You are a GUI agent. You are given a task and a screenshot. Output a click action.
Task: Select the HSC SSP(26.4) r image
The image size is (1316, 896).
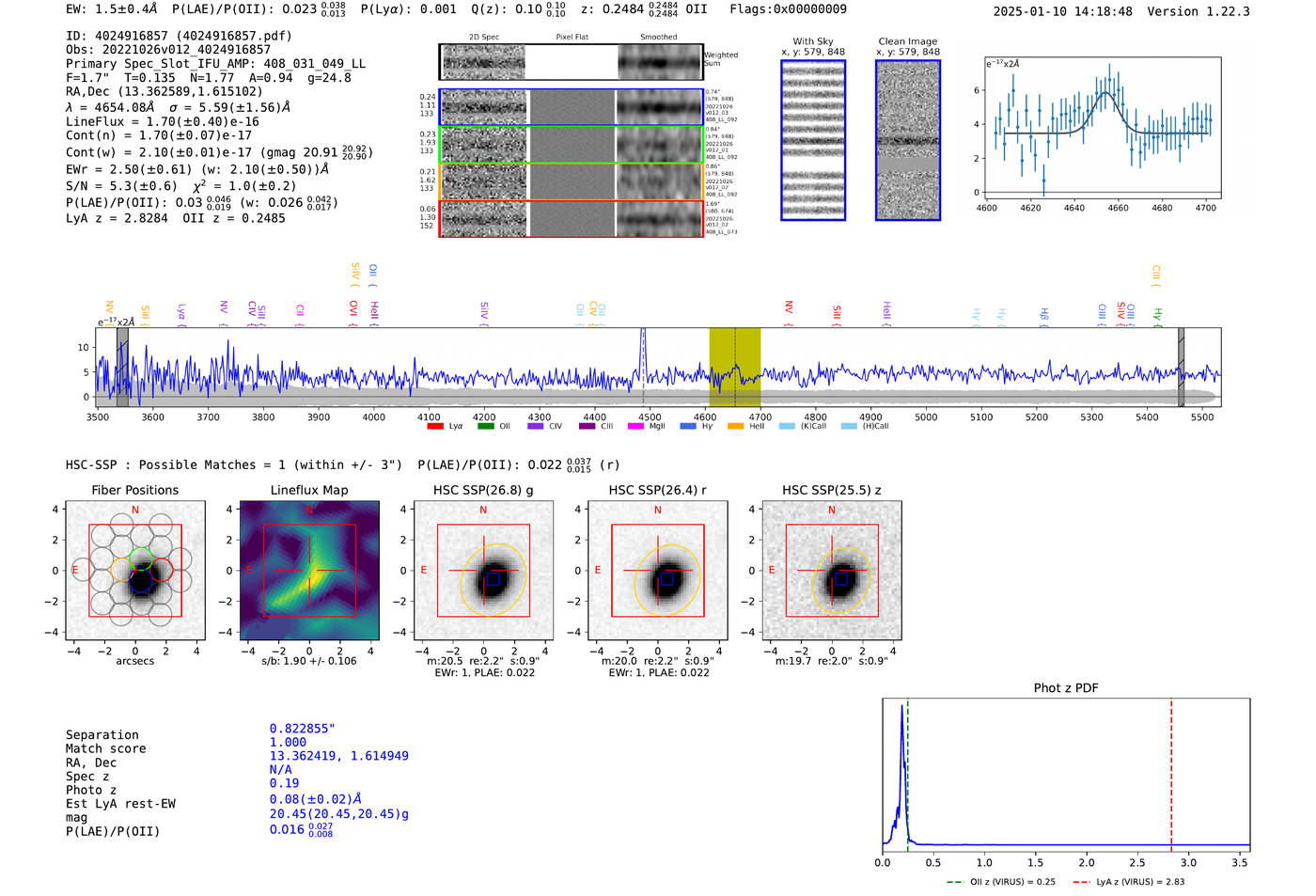click(x=657, y=571)
